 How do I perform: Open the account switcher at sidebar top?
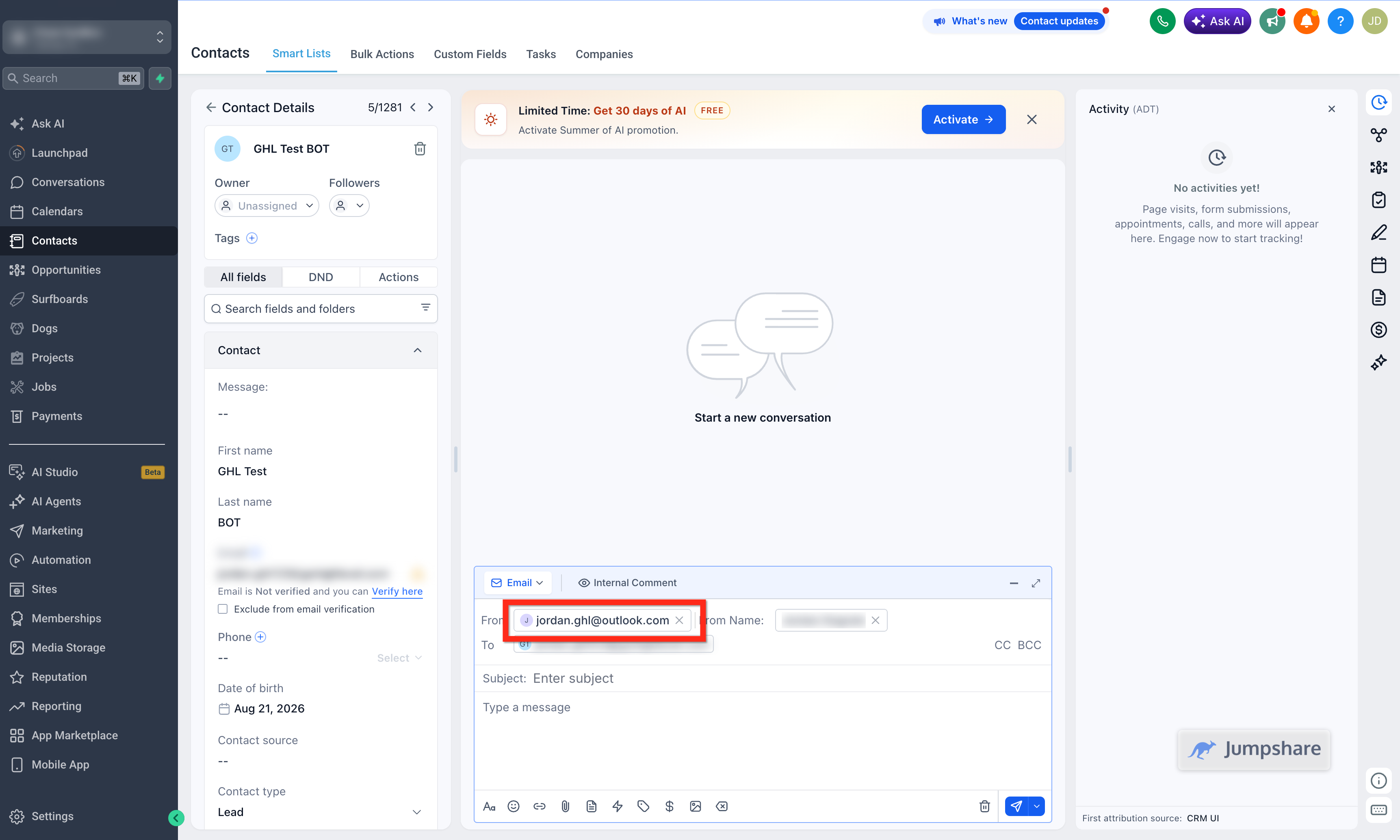[87, 37]
